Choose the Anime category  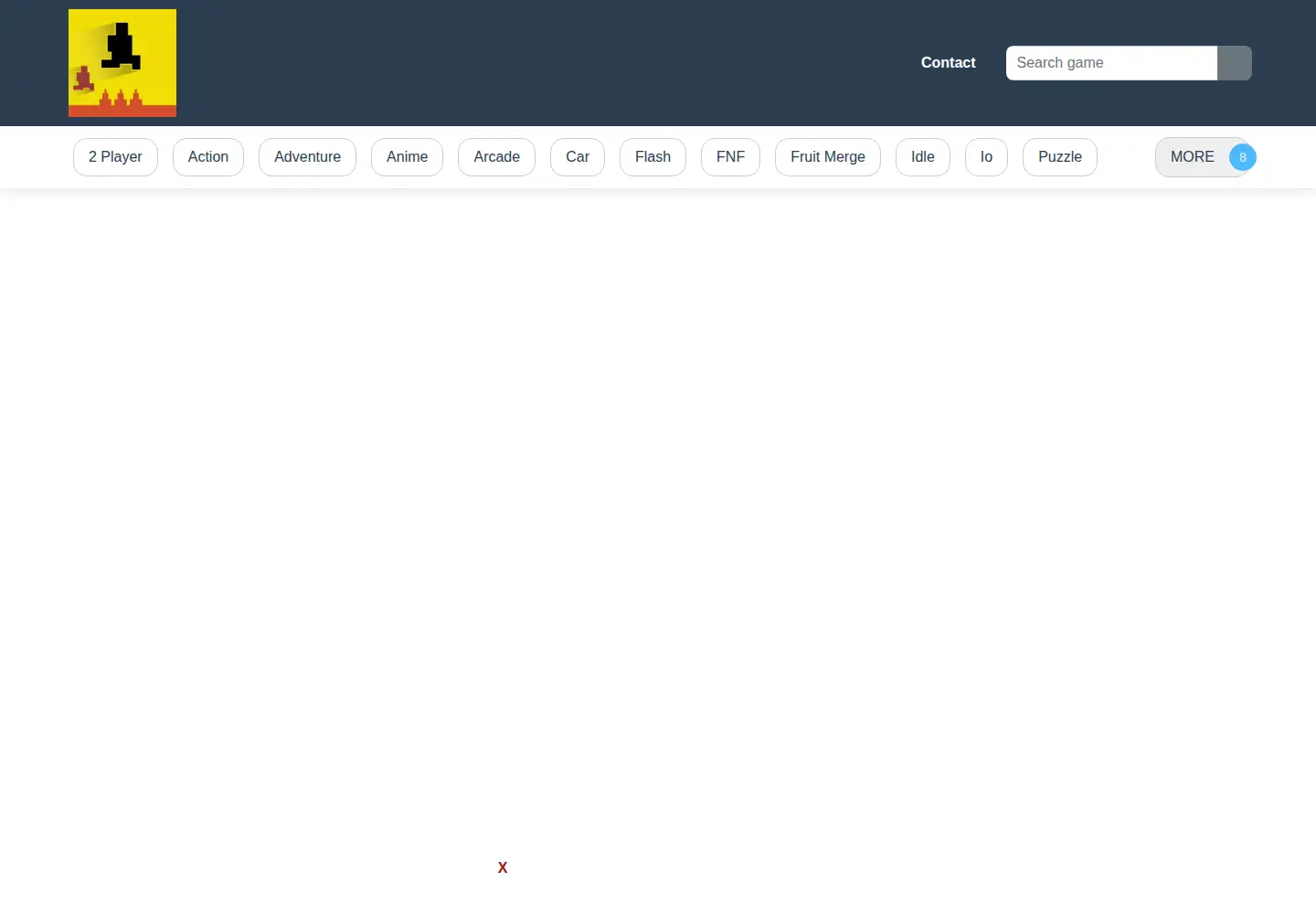[x=407, y=157]
